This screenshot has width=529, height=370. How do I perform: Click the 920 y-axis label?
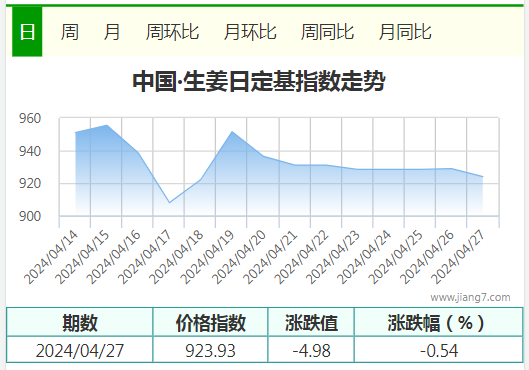30,183
